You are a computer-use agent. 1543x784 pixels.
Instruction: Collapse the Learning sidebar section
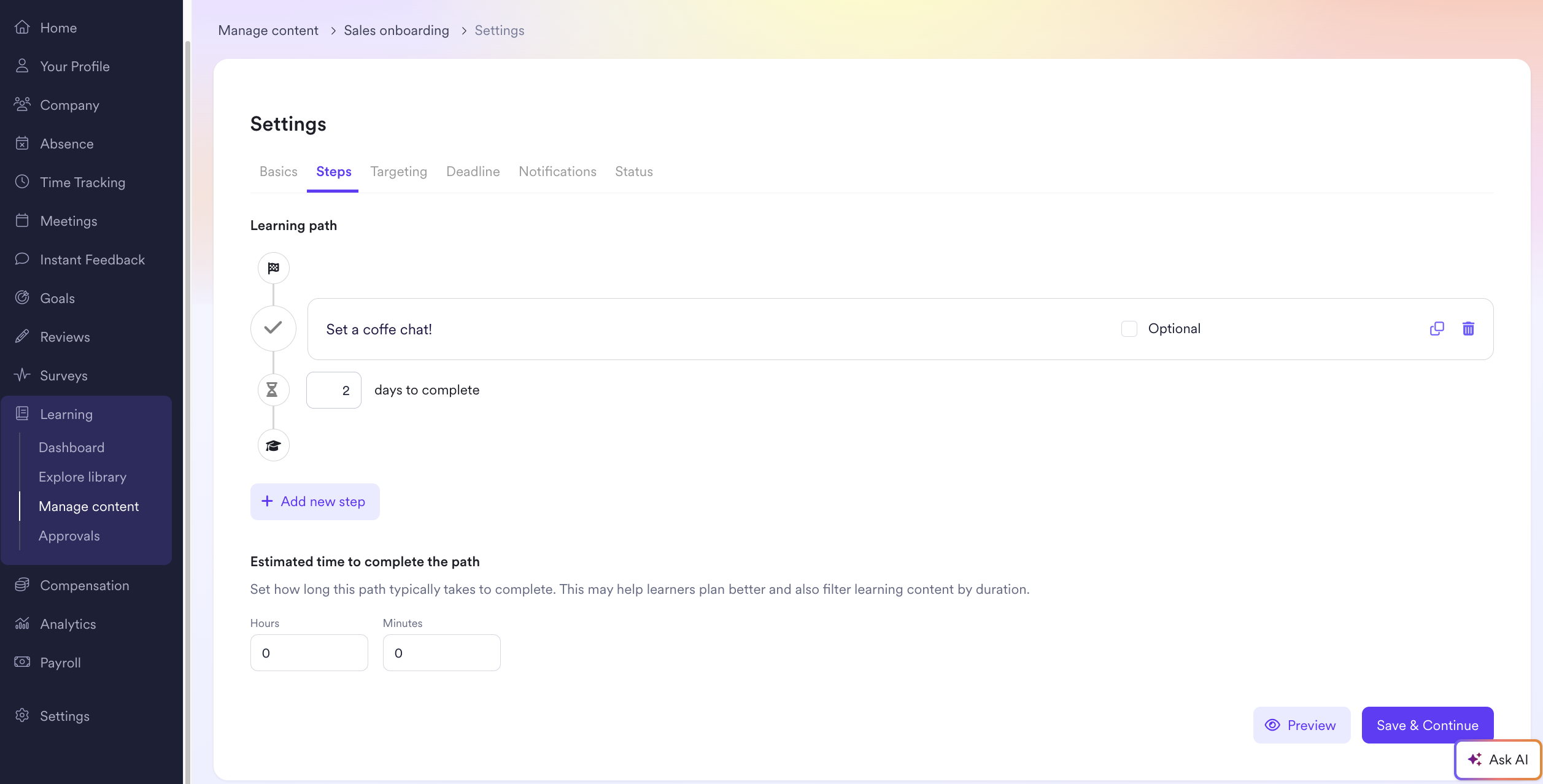point(66,414)
